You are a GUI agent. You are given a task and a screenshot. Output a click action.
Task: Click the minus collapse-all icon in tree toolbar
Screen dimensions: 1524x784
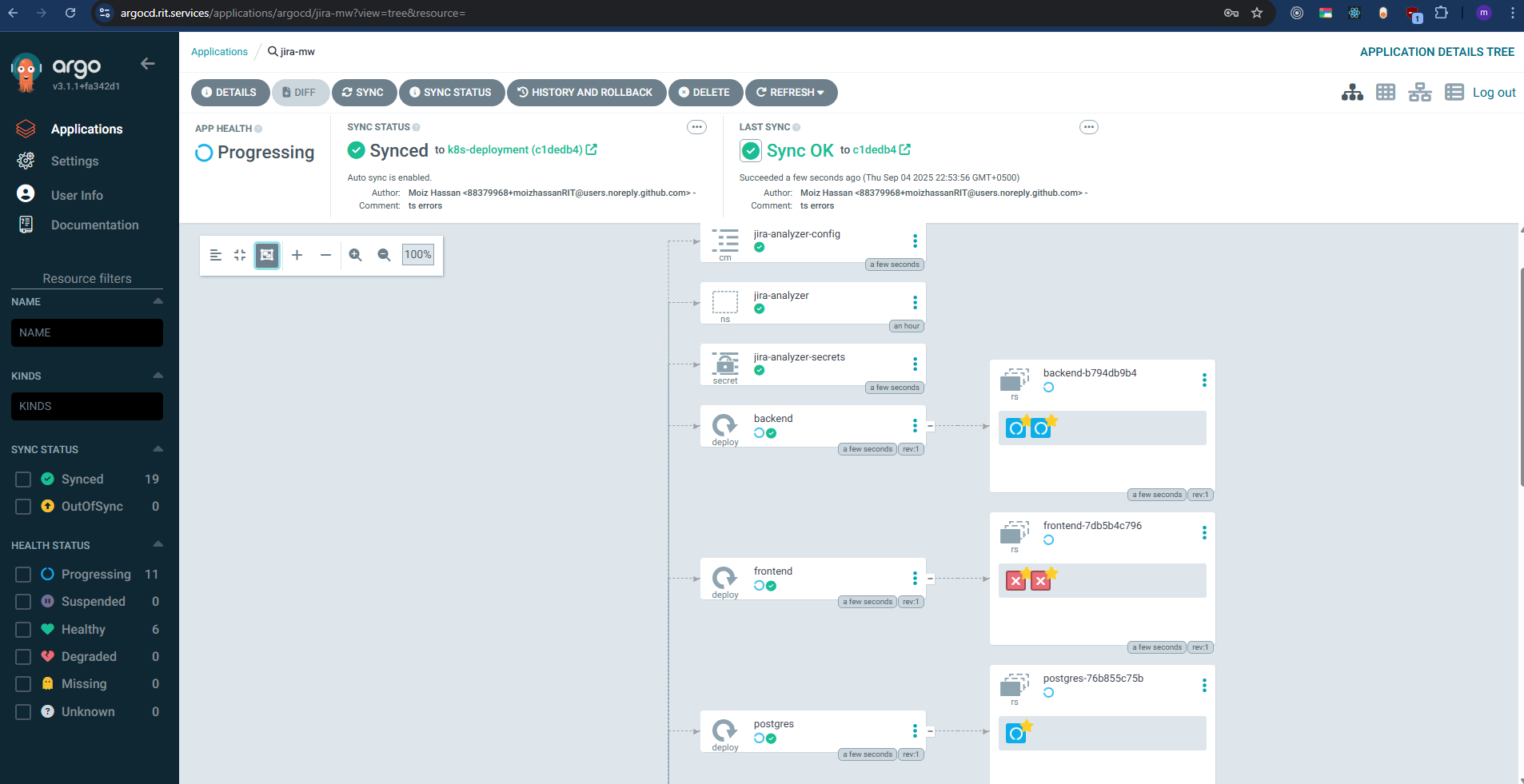[x=325, y=255]
